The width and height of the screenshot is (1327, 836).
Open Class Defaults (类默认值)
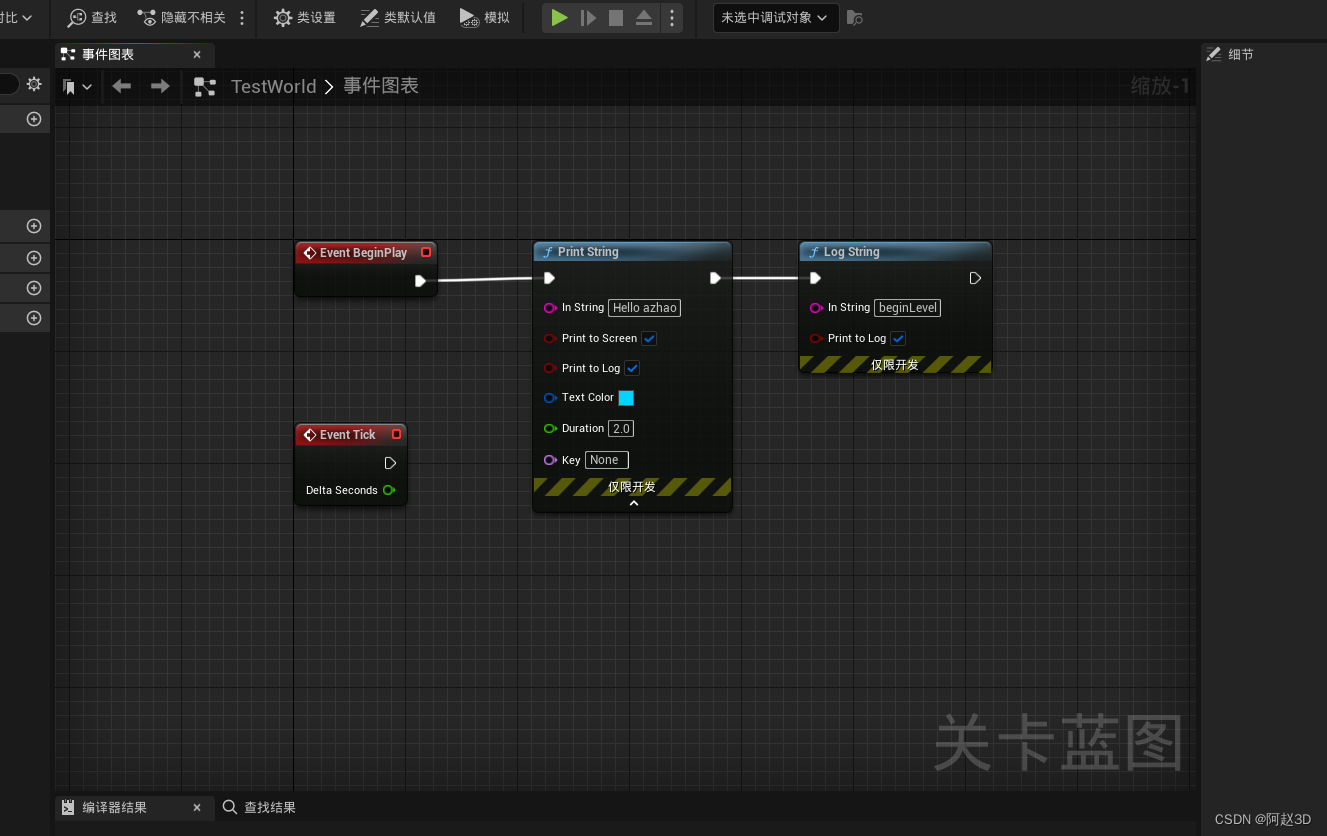398,18
